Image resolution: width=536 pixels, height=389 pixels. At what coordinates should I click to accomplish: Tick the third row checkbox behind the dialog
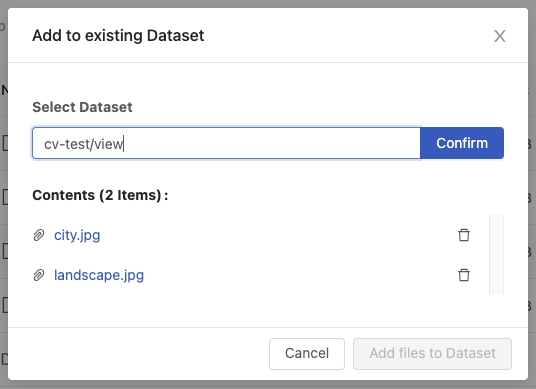click(5, 251)
